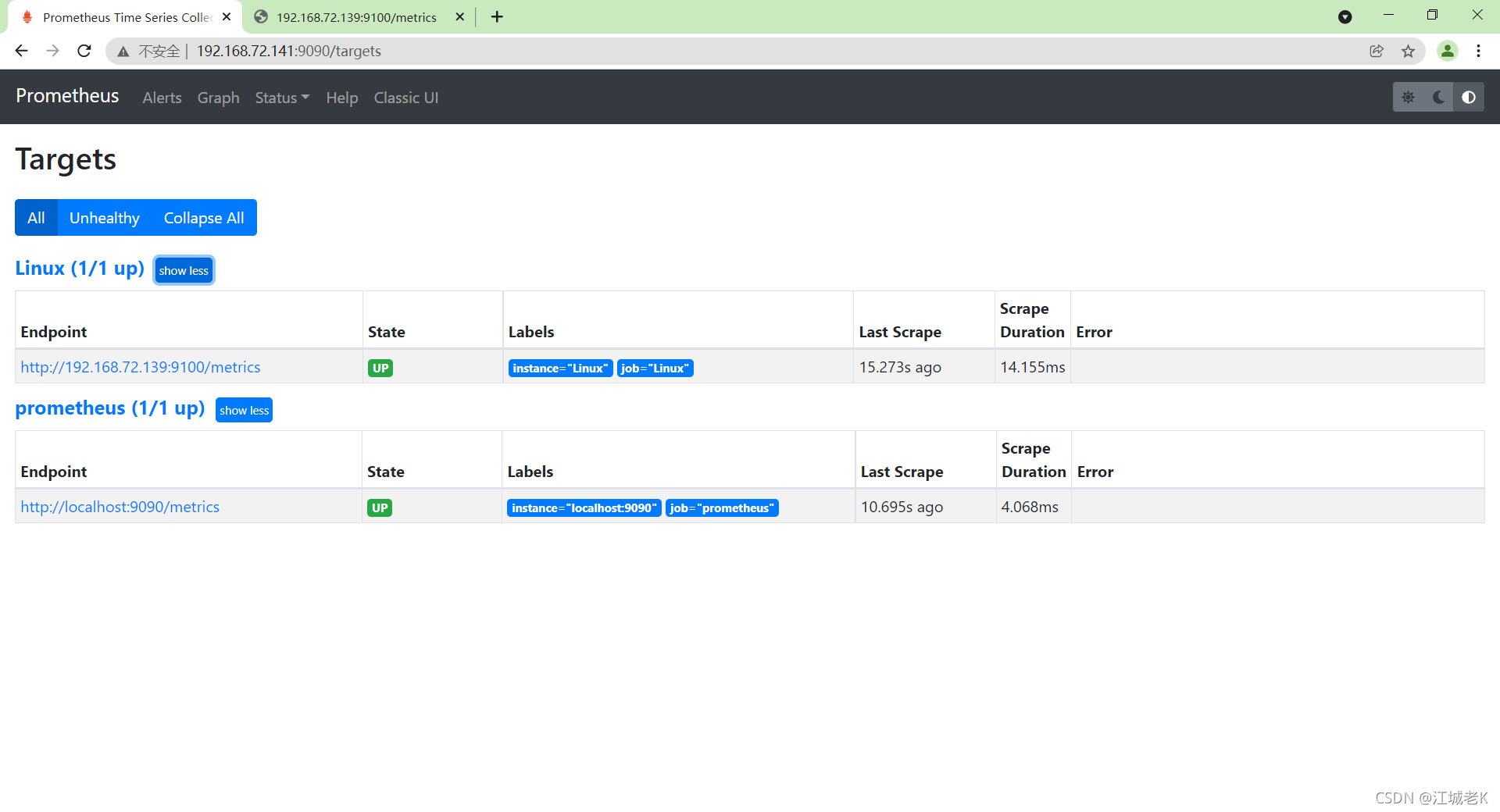This screenshot has width=1500, height=812.
Task: Click the job="prometheus" label badge
Action: point(722,507)
